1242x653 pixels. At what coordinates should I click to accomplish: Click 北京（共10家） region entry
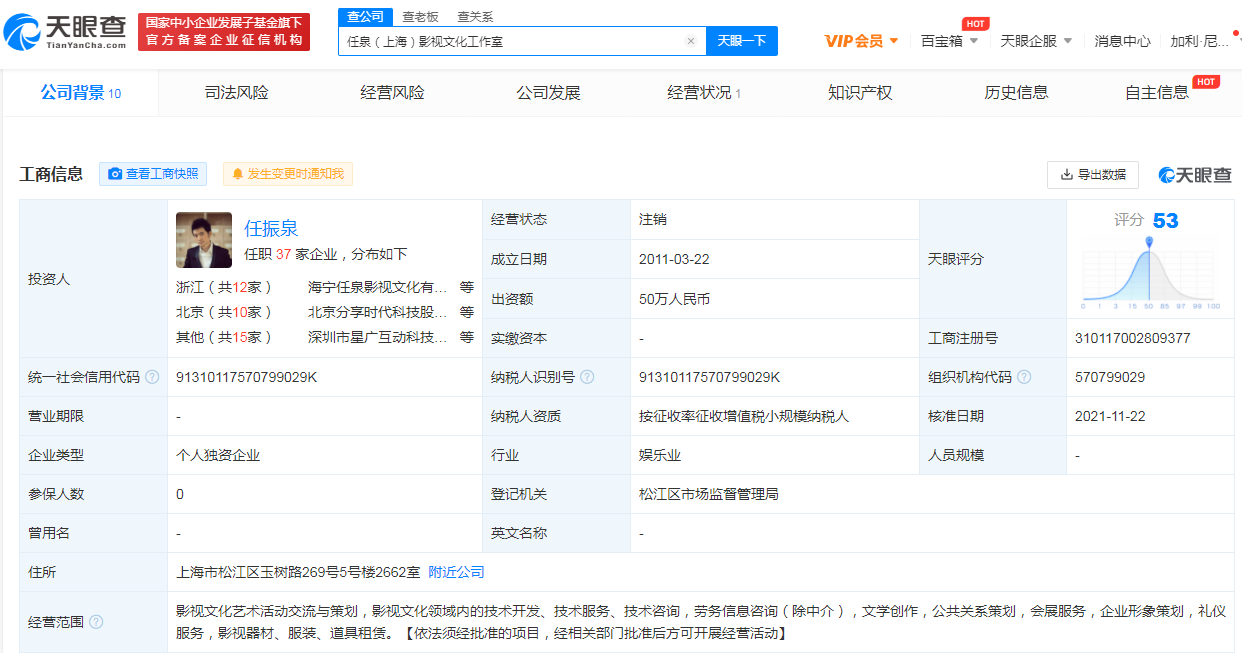[225, 312]
